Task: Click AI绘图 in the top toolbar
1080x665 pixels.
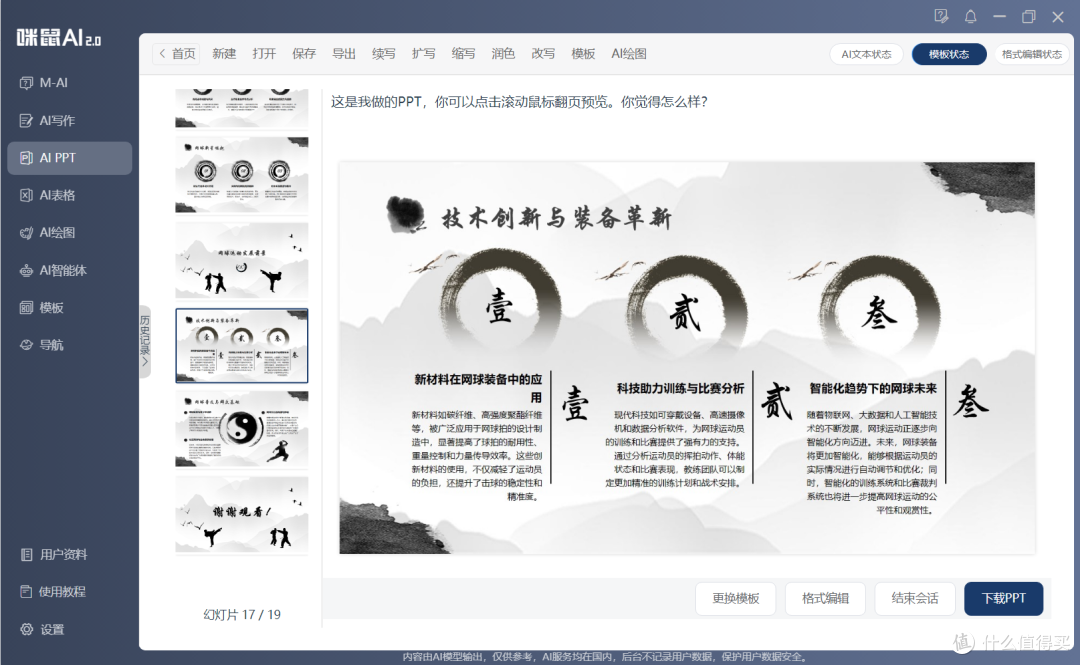Action: (629, 54)
